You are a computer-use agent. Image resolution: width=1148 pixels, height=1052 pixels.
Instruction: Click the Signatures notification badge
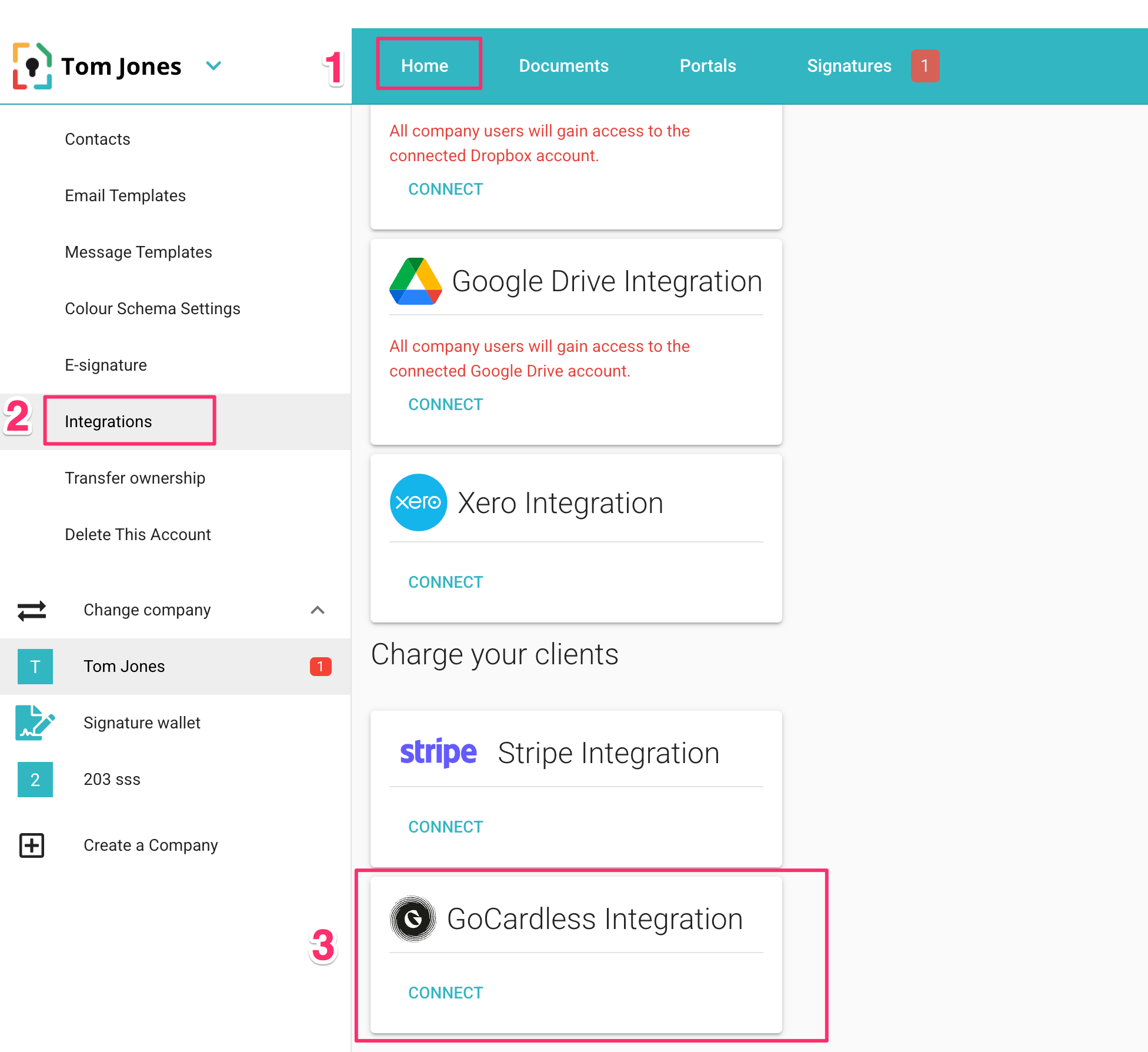925,66
